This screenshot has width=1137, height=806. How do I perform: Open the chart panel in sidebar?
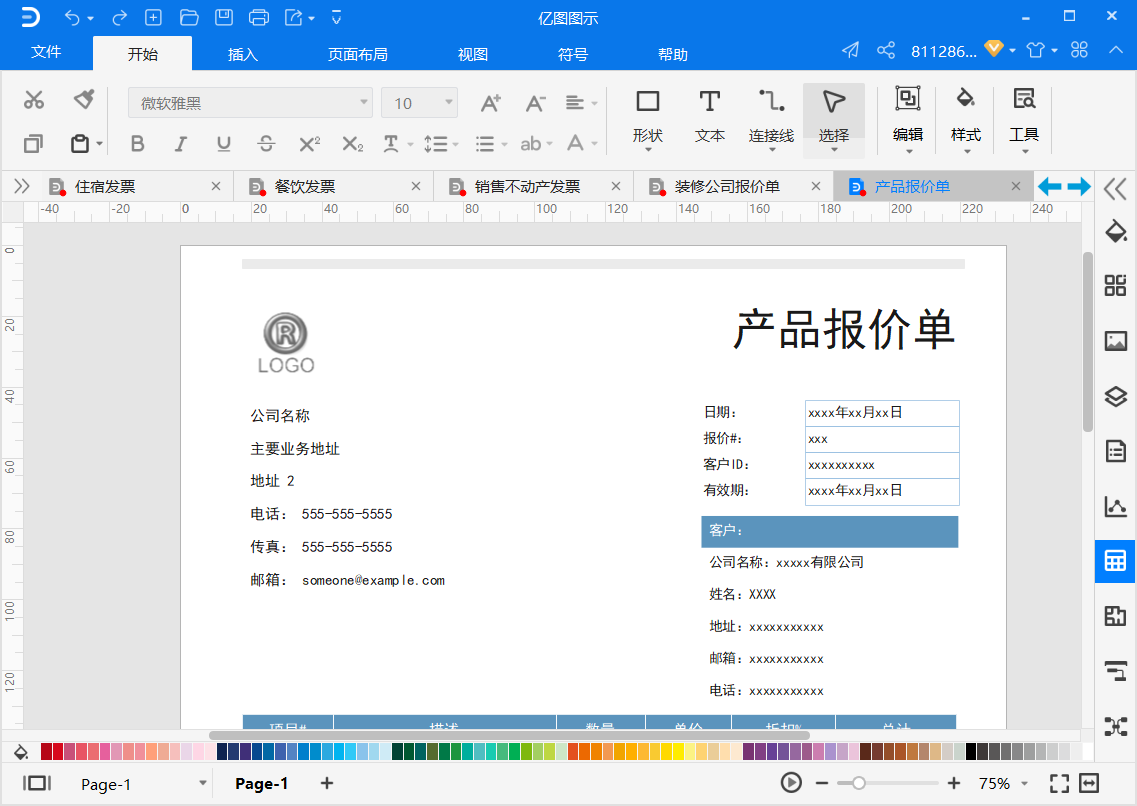(x=1115, y=506)
